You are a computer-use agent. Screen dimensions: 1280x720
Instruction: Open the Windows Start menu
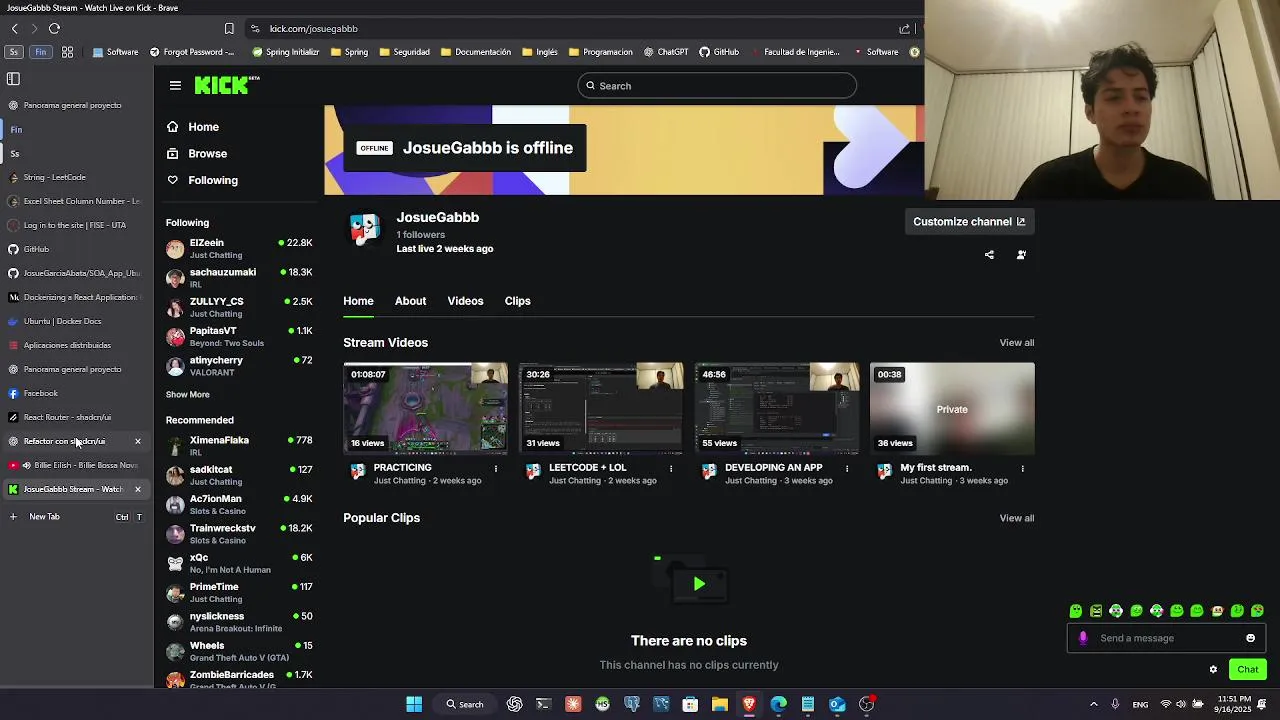[x=414, y=704]
